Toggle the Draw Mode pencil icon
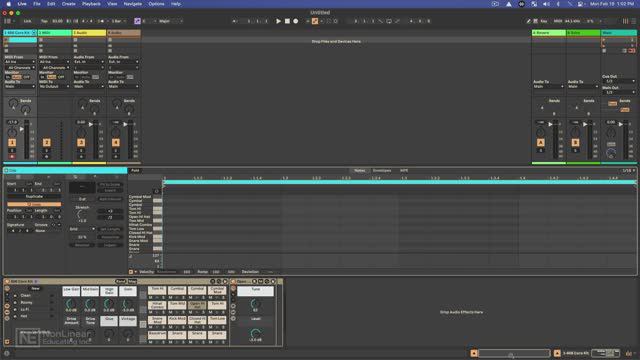This screenshot has width=640, height=360. pyautogui.click(x=528, y=21)
